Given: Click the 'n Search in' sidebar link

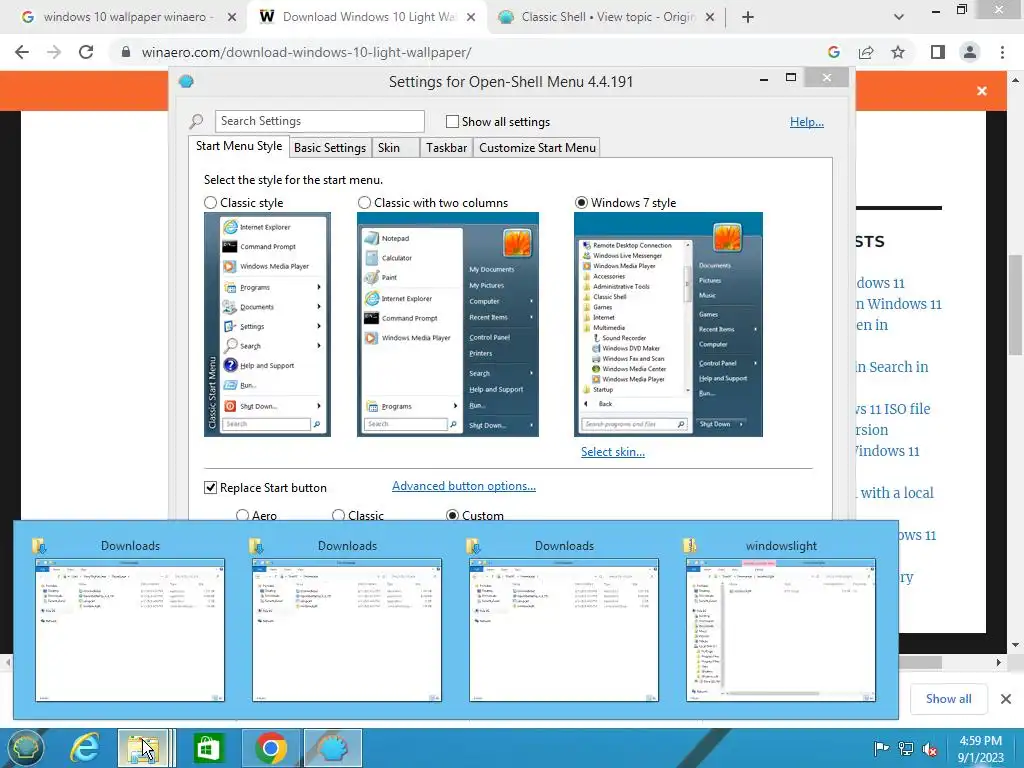Looking at the screenshot, I should pos(892,367).
